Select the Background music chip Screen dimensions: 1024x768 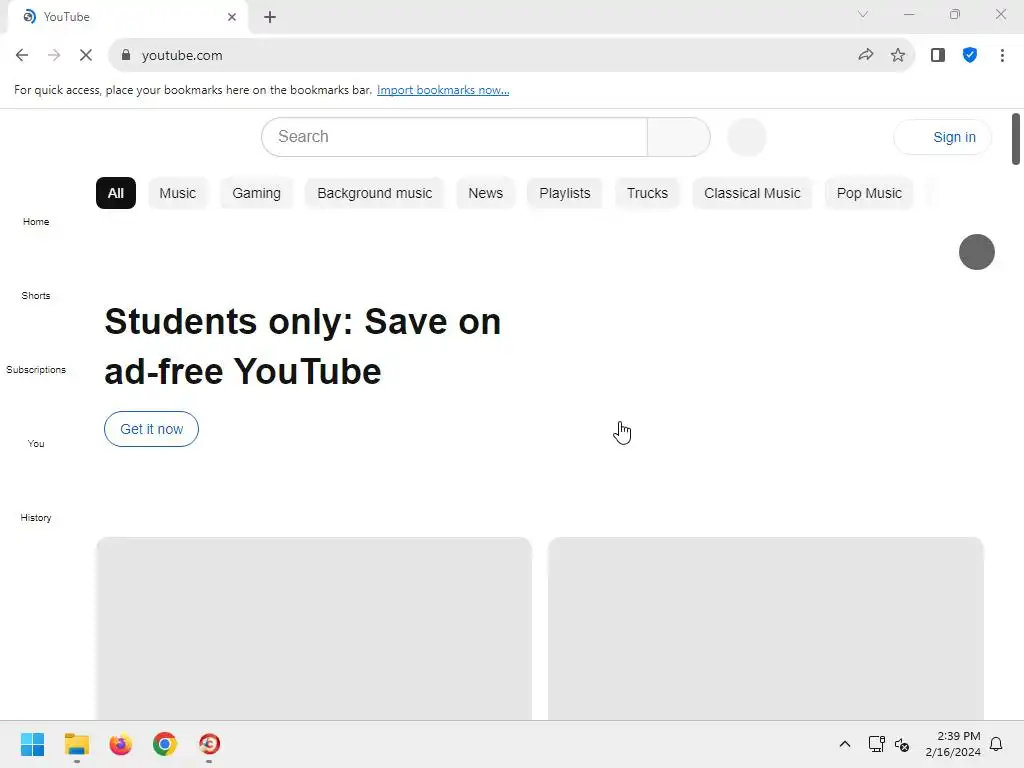tap(375, 193)
